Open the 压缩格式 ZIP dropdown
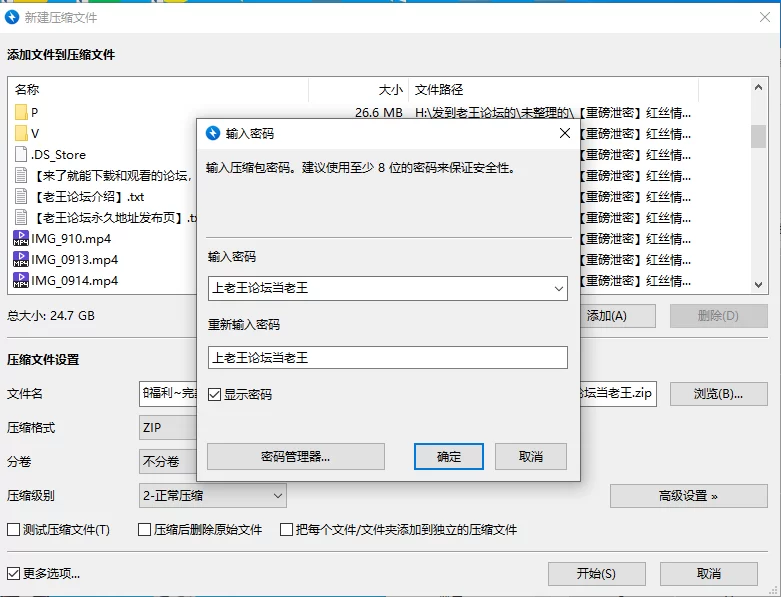781x597 pixels. click(x=168, y=428)
